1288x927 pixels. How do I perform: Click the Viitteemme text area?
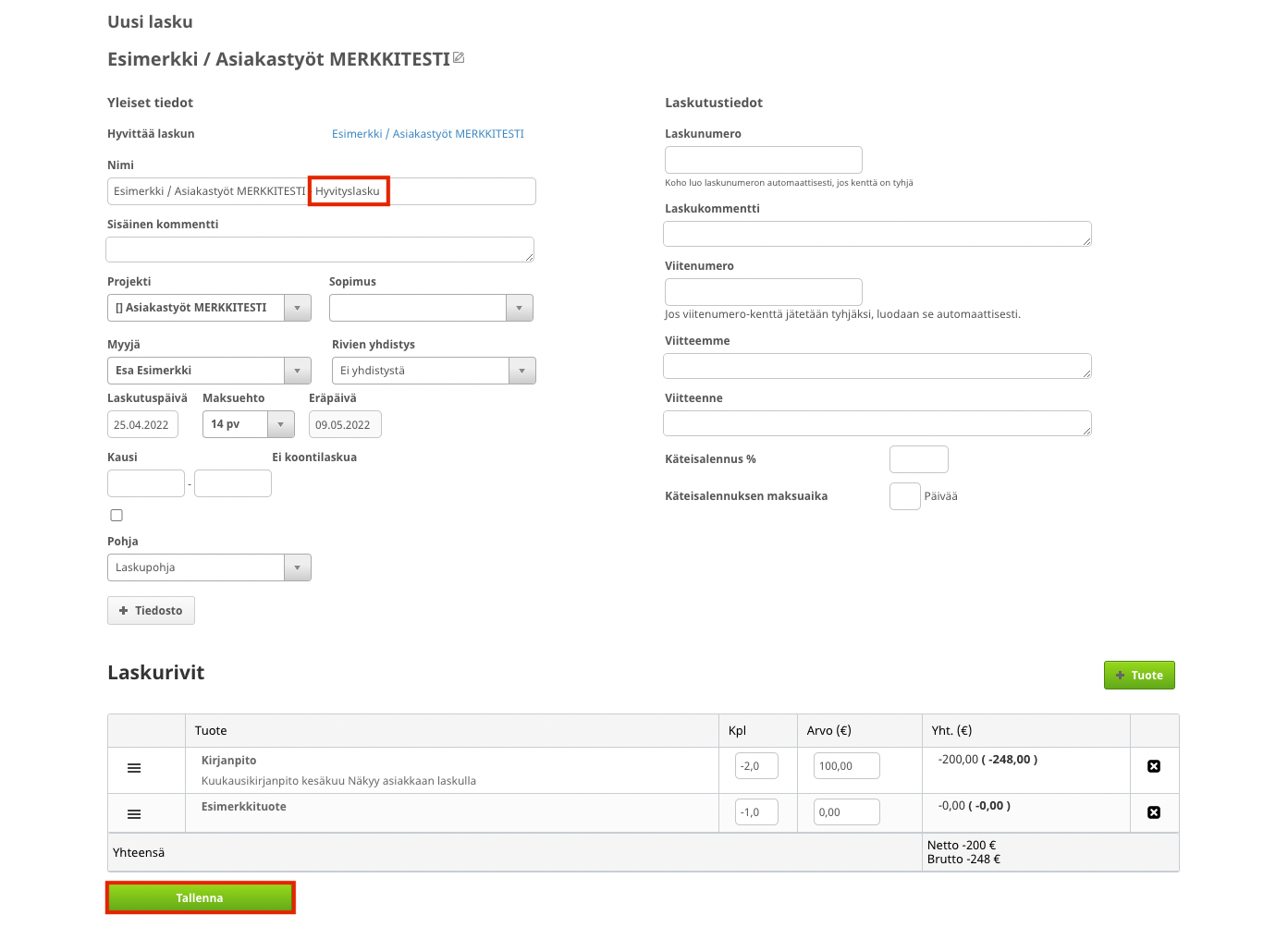coord(877,366)
